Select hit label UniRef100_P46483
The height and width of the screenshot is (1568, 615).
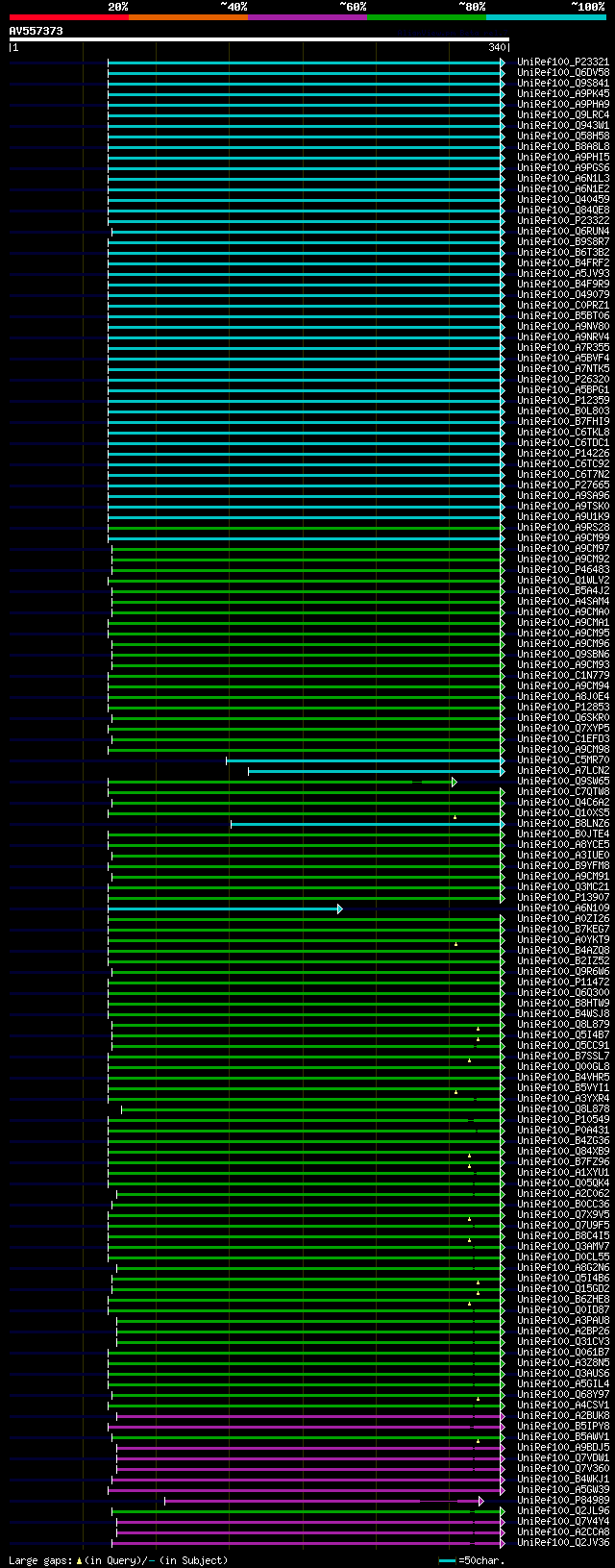(x=563, y=570)
